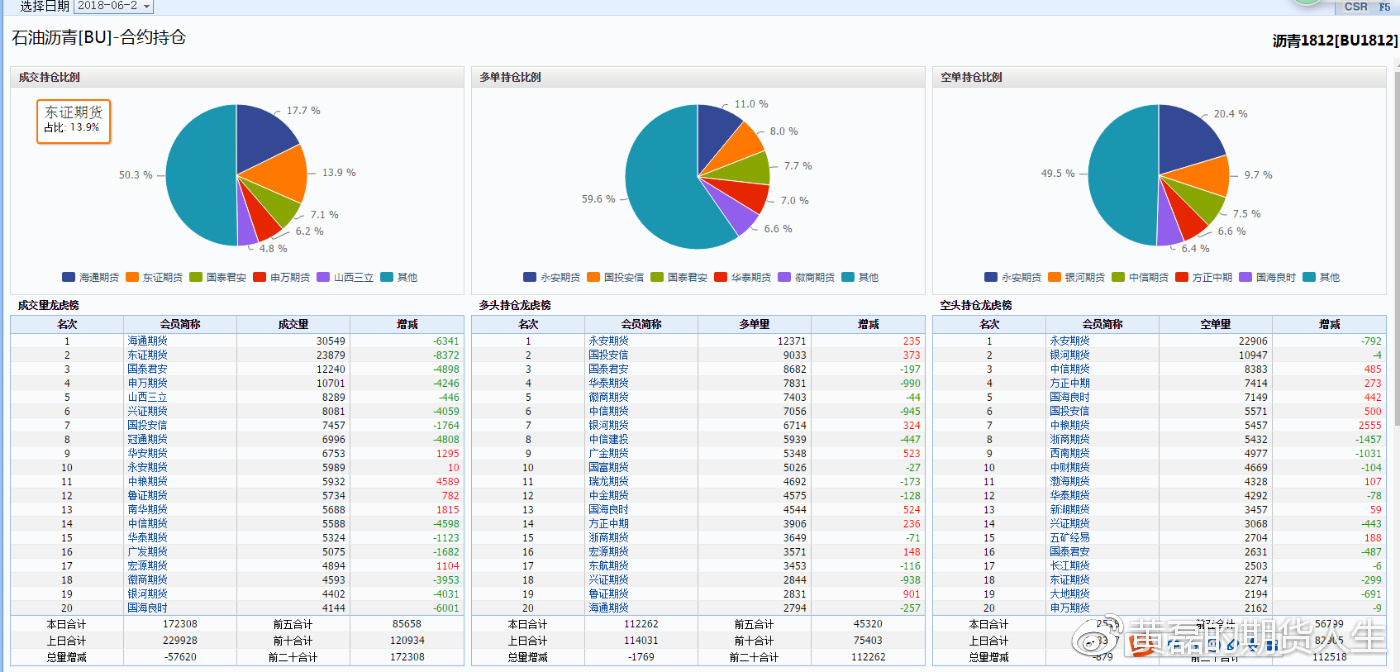Open 东证期货 link in 成交里龙虎榜 row 2

pyautogui.click(x=147, y=355)
